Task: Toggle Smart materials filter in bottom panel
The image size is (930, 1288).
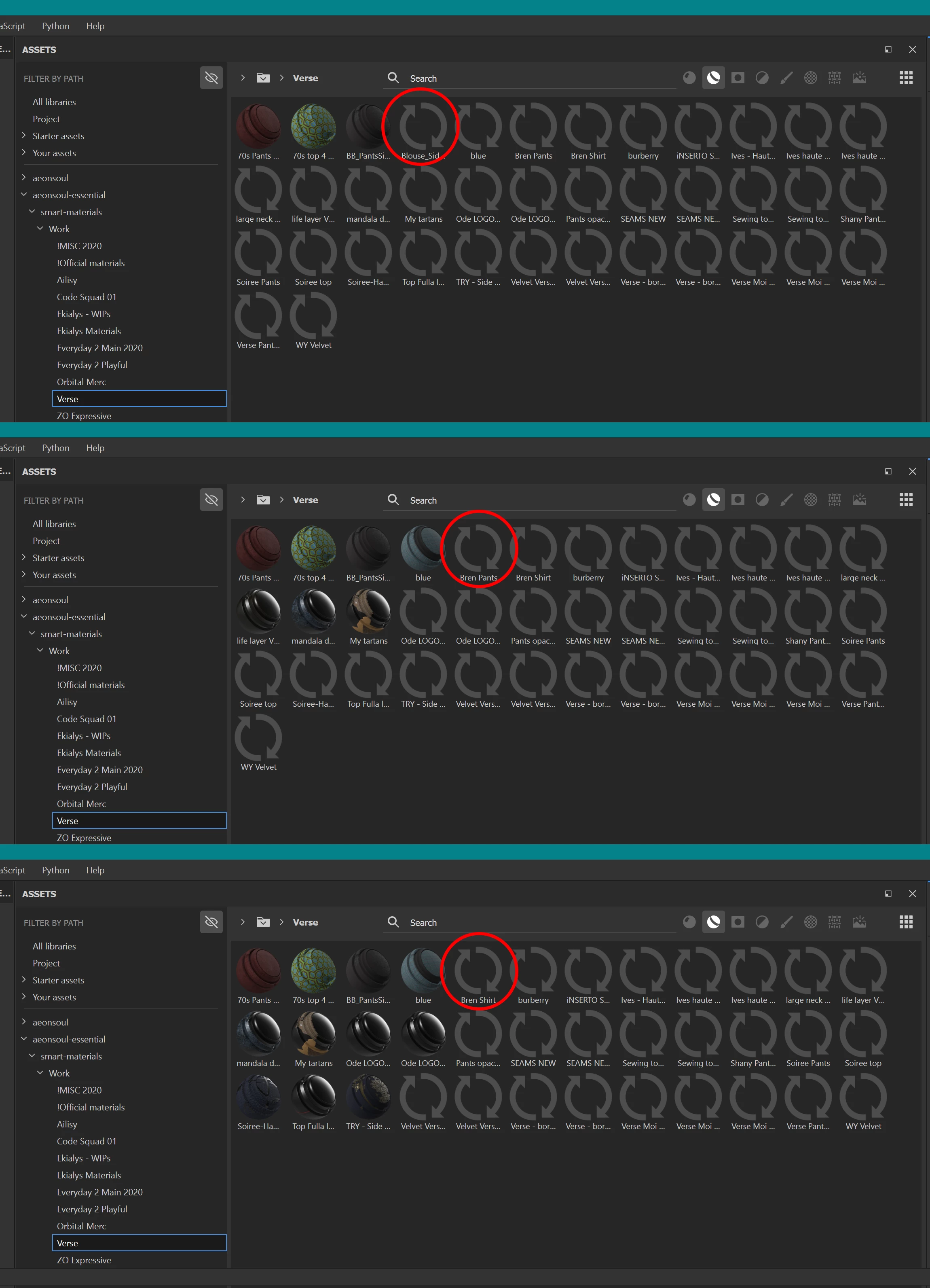Action: pyautogui.click(x=713, y=922)
